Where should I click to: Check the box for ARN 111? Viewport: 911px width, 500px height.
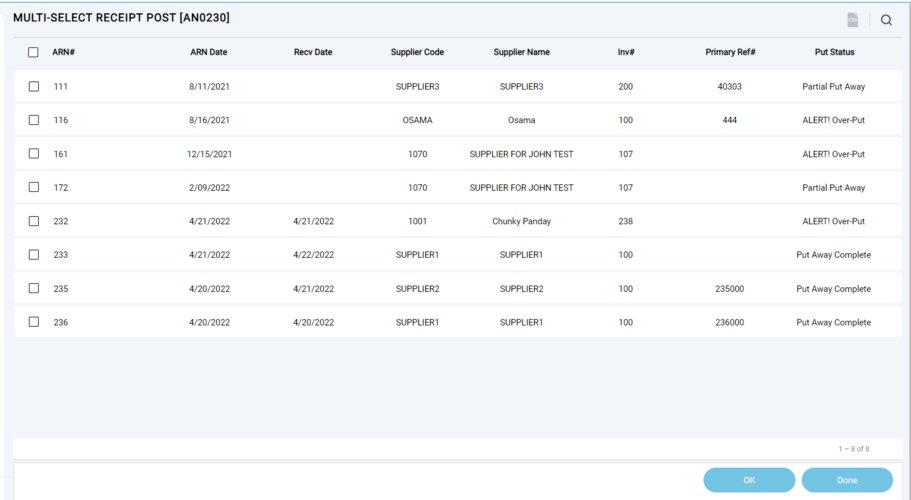(34, 87)
